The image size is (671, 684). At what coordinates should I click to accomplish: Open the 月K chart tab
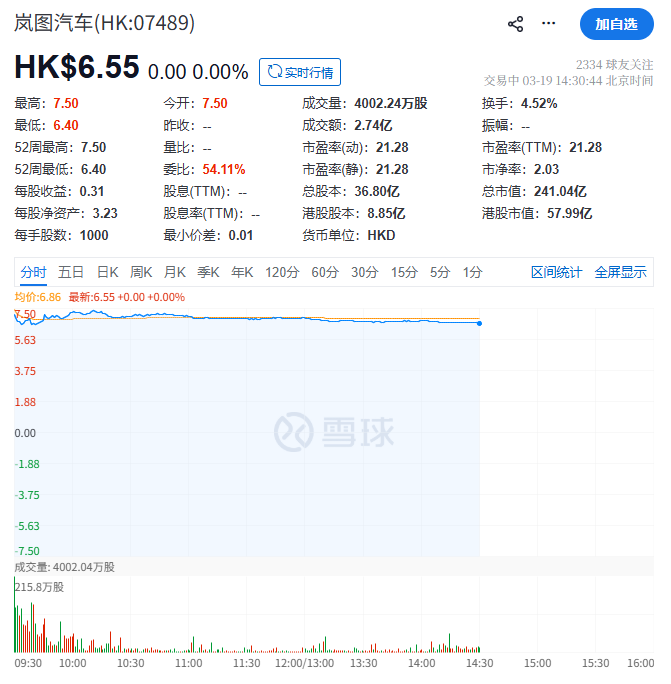[175, 272]
